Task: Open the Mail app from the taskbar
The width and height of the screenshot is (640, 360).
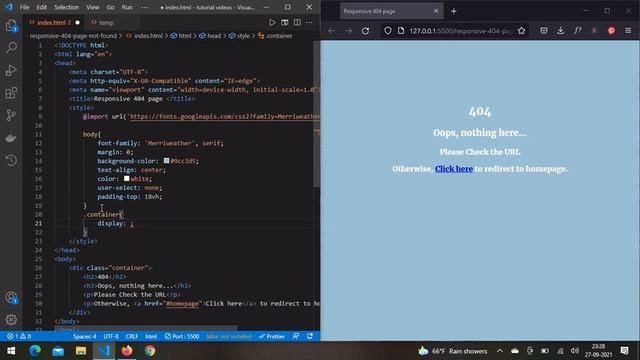Action: (58, 351)
